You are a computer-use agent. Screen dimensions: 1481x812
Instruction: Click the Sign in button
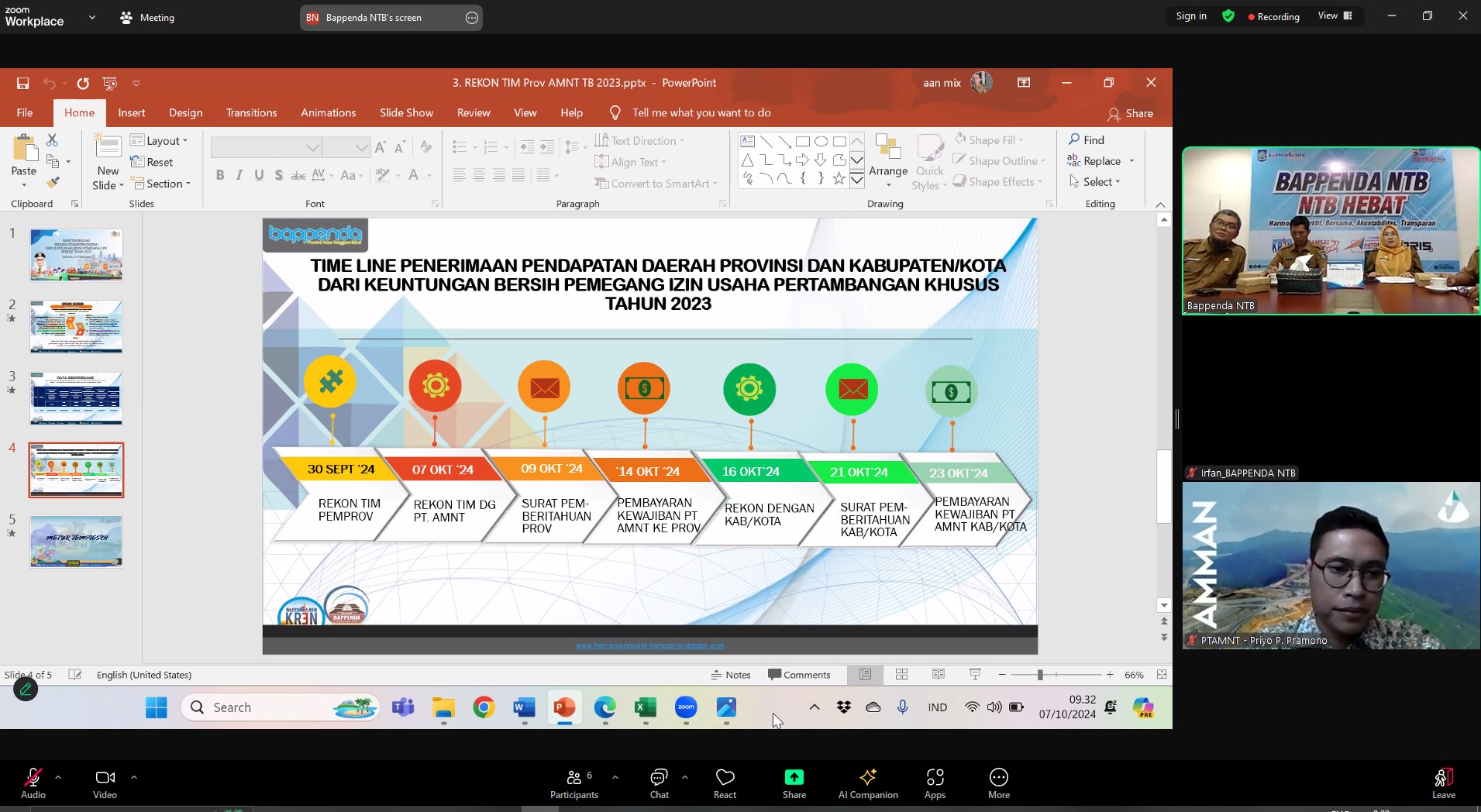point(1190,16)
